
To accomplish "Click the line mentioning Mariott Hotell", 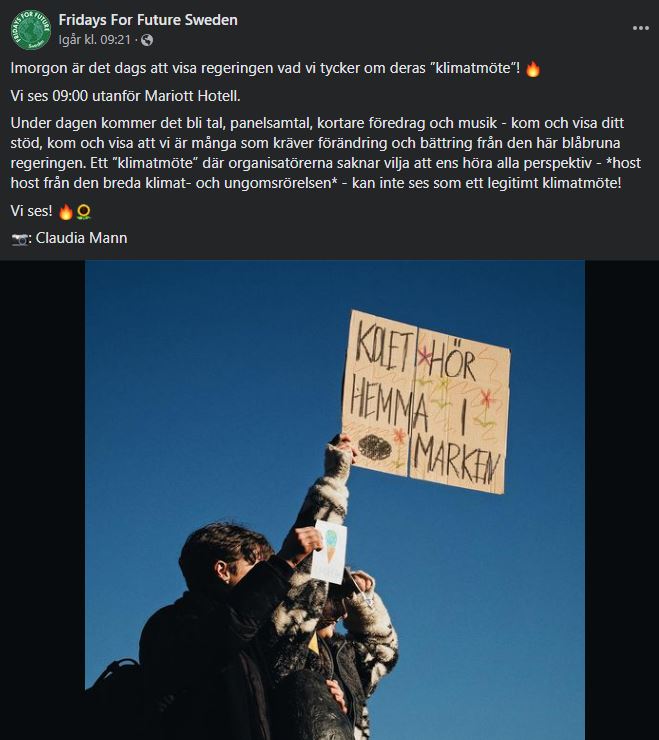I will [x=125, y=96].
